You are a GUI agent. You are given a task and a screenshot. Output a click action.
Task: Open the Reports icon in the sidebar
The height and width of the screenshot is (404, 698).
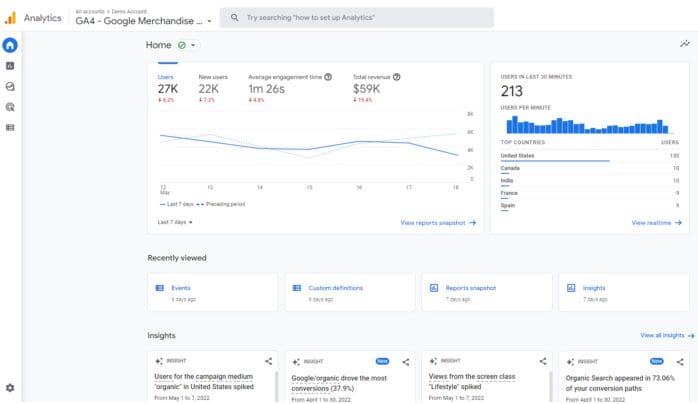click(x=10, y=66)
